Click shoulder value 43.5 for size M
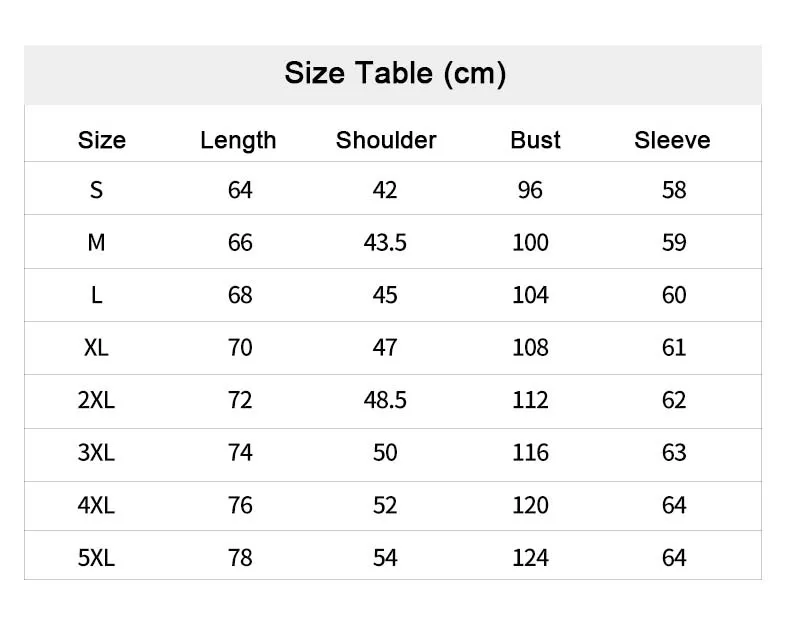Viewport: 790px width, 626px height. (385, 242)
